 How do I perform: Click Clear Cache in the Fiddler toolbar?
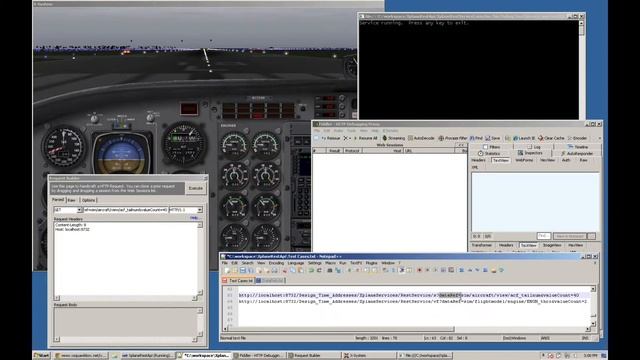[x=551, y=138]
